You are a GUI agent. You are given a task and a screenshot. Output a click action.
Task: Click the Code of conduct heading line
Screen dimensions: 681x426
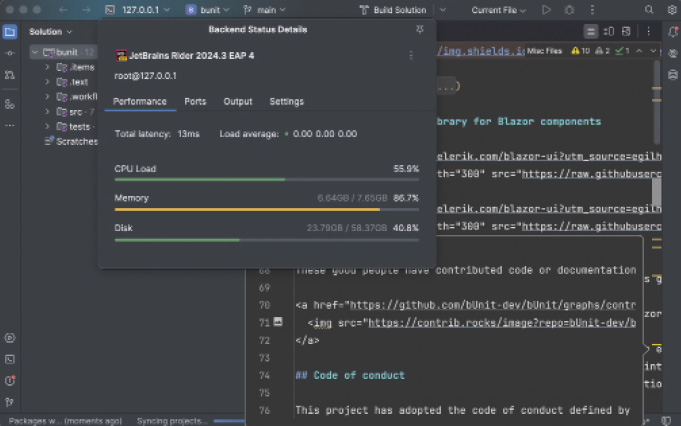point(350,375)
